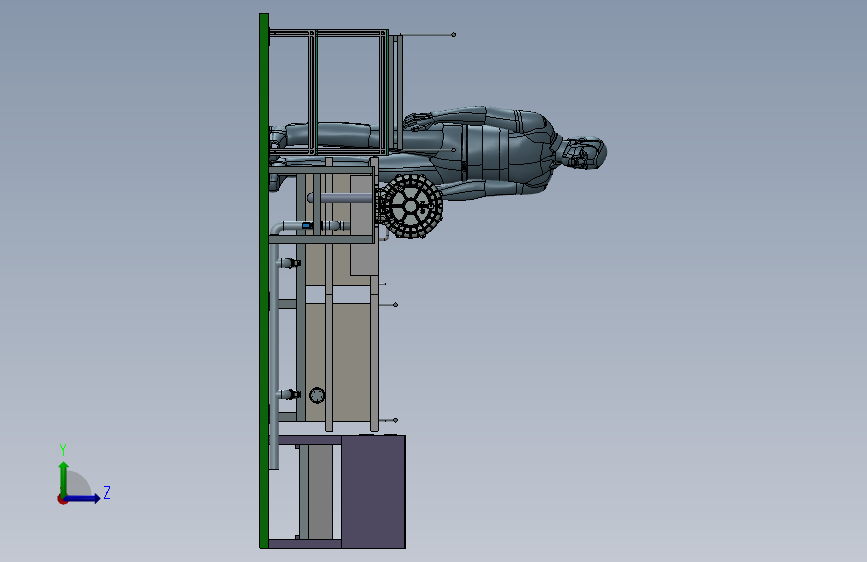This screenshot has width=867, height=562.
Task: Select the green vertical base plate
Action: coord(264,281)
